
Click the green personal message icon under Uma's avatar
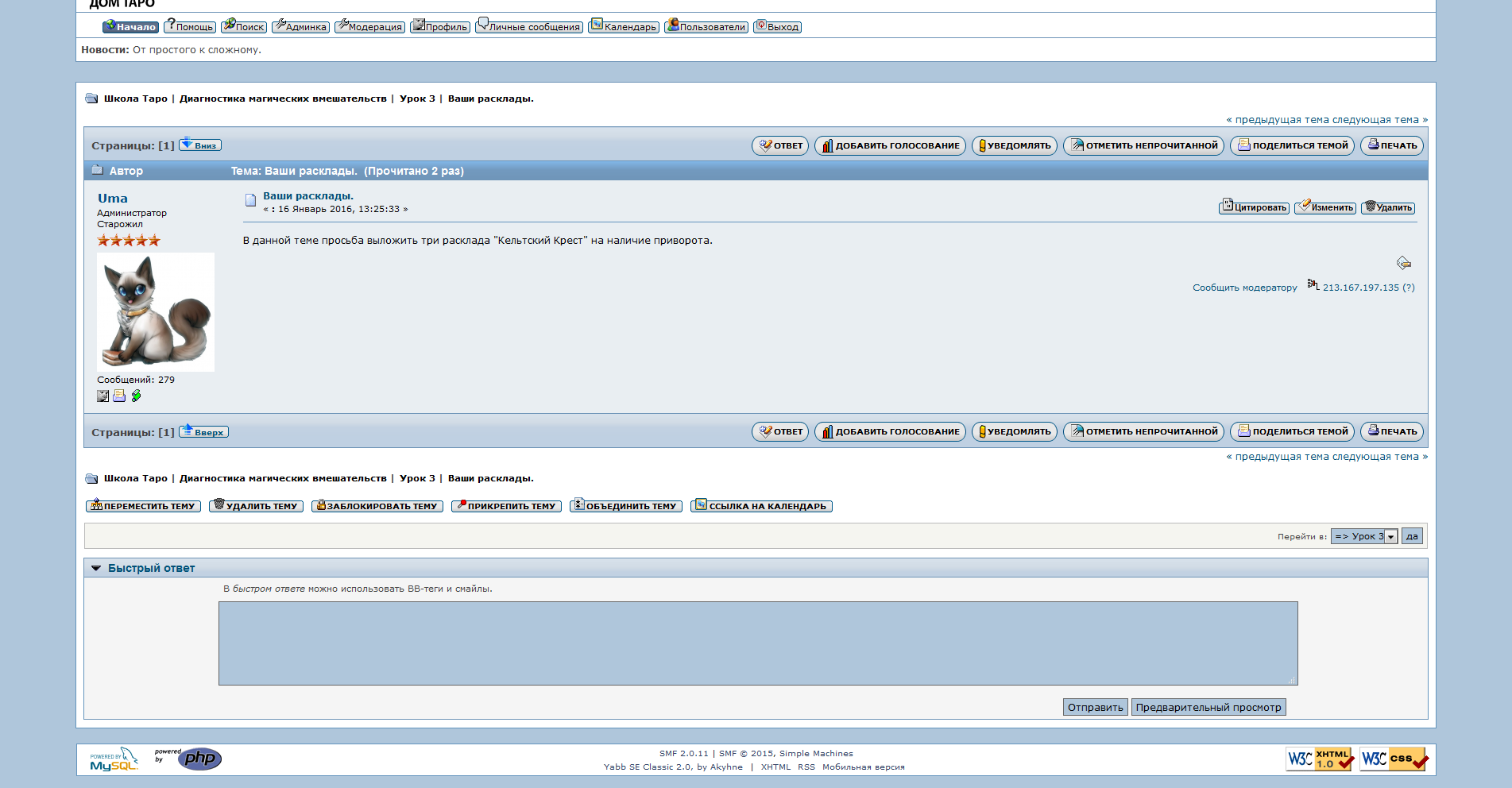[136, 396]
